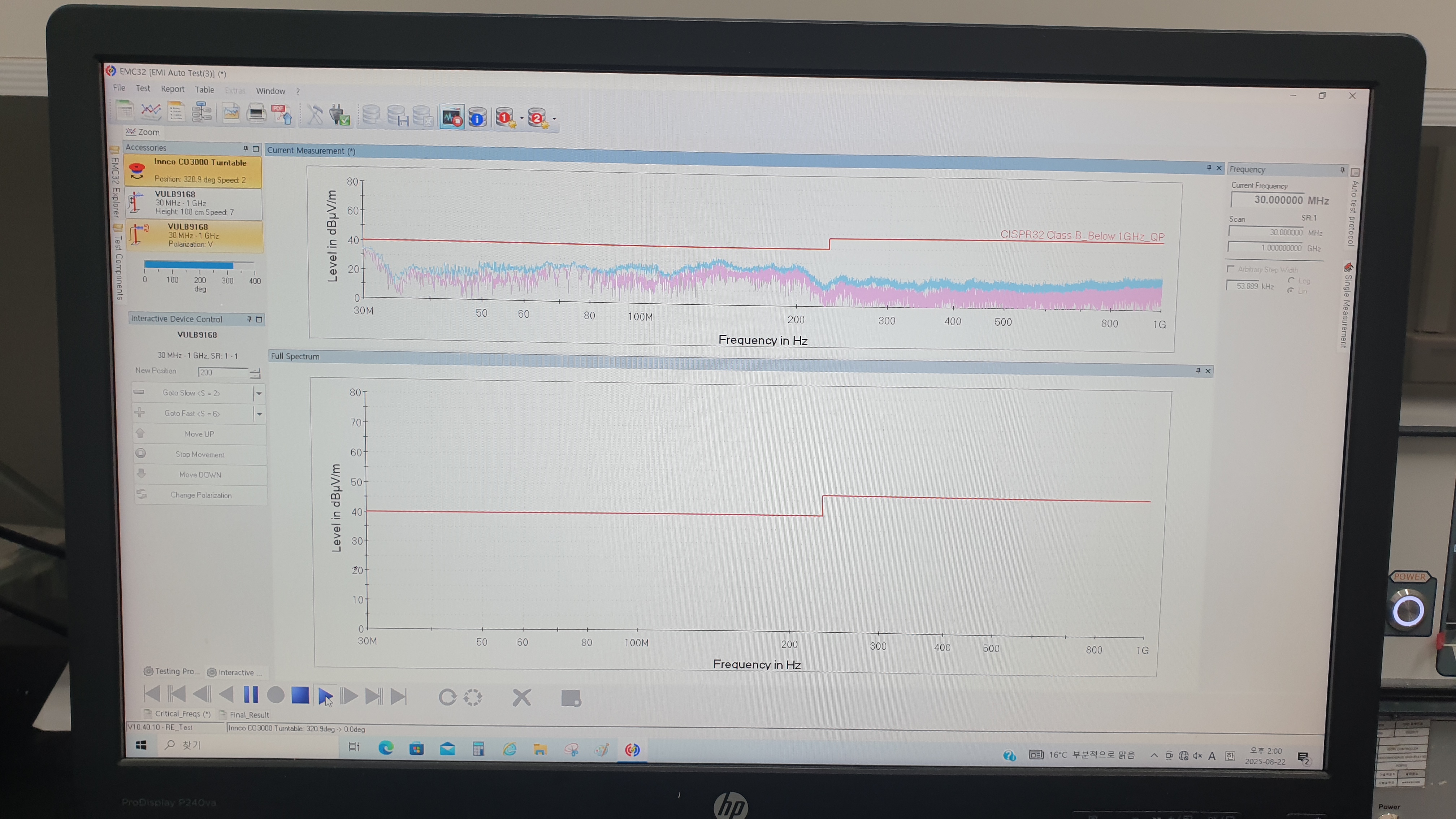This screenshot has height=819, width=1456.
Task: Open the hardware plug check icon
Action: (x=340, y=115)
